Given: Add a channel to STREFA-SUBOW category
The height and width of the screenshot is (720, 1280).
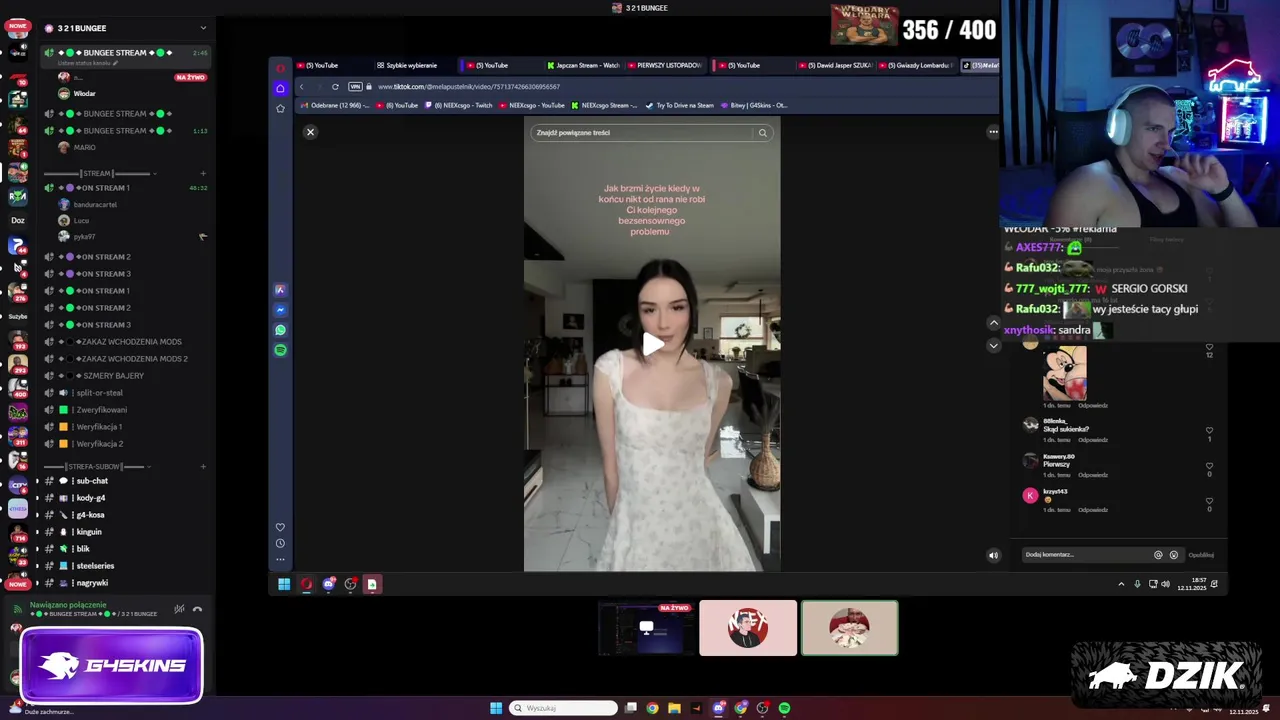Looking at the screenshot, I should click(x=203, y=466).
